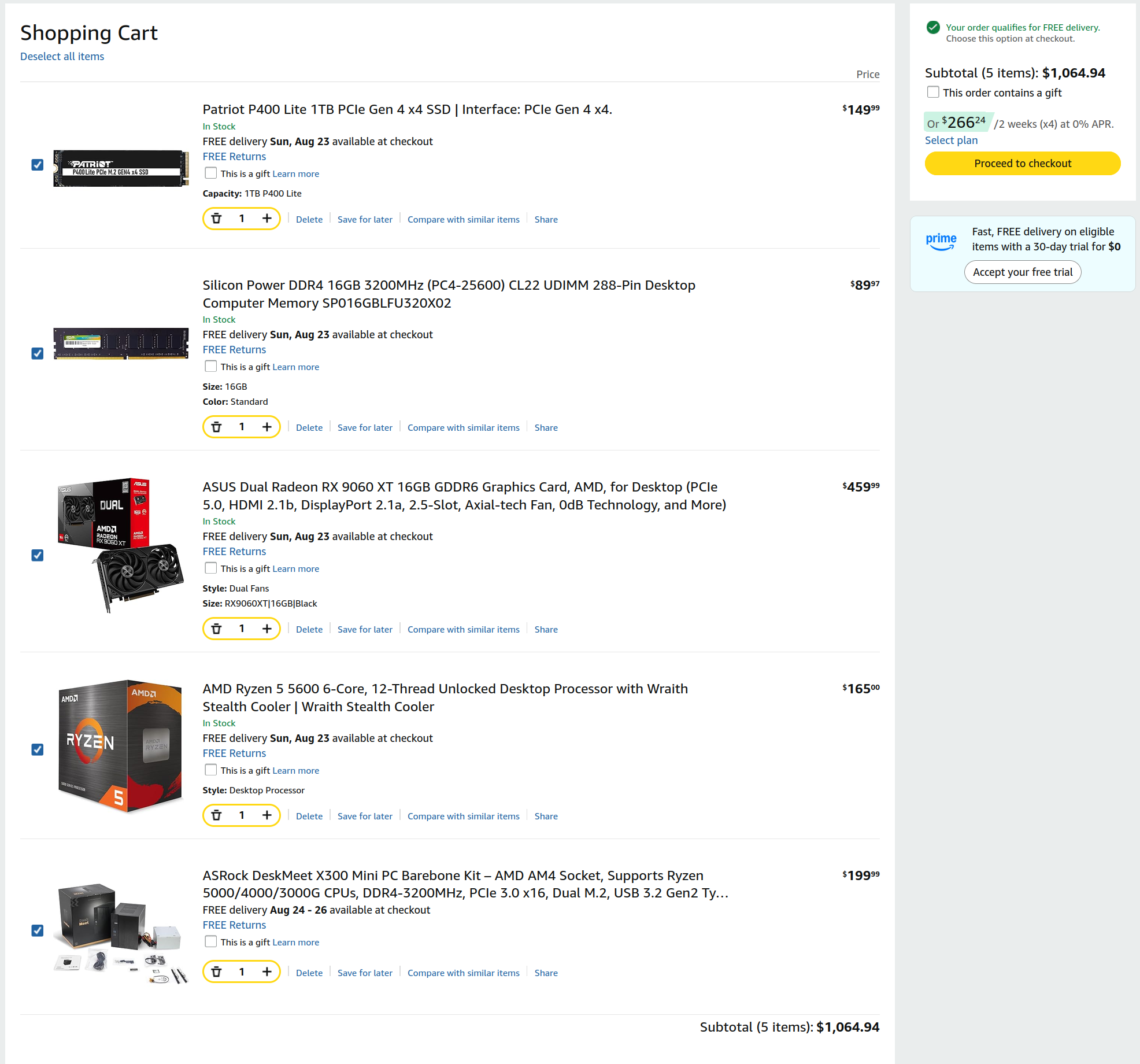The height and width of the screenshot is (1064, 1140).
Task: Open ASRock DeskMeet X300 product title
Action: (465, 884)
